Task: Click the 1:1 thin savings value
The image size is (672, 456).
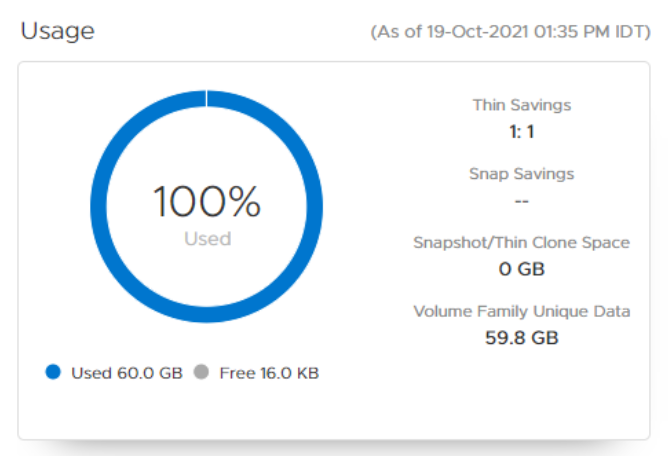Action: [521, 131]
